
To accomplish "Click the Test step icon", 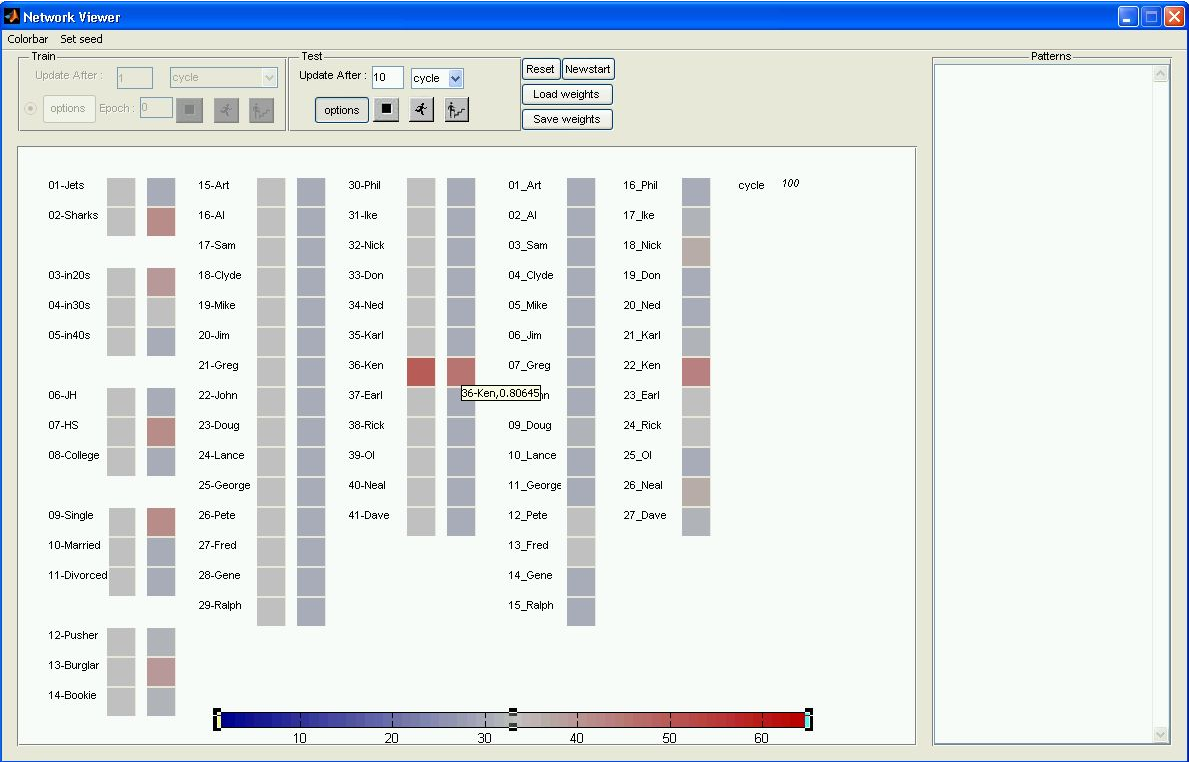I will tap(457, 110).
